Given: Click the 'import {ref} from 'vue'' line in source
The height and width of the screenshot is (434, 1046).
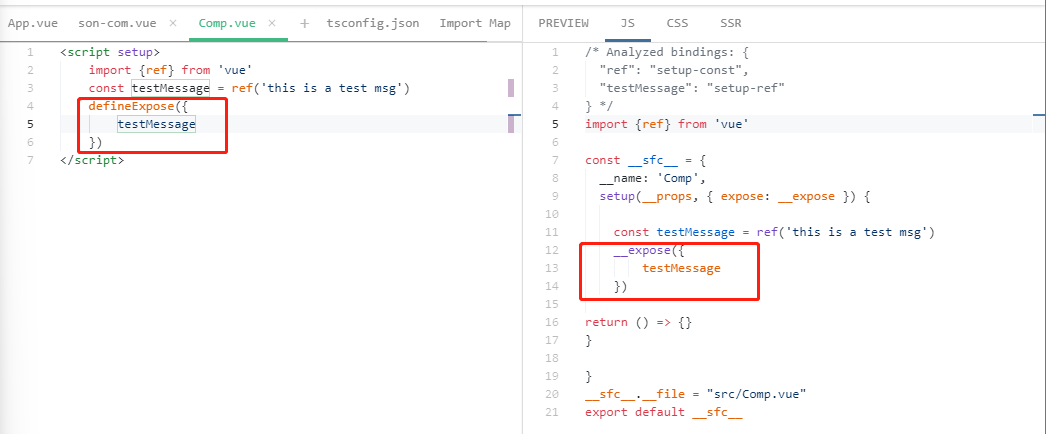Looking at the screenshot, I should 169,70.
